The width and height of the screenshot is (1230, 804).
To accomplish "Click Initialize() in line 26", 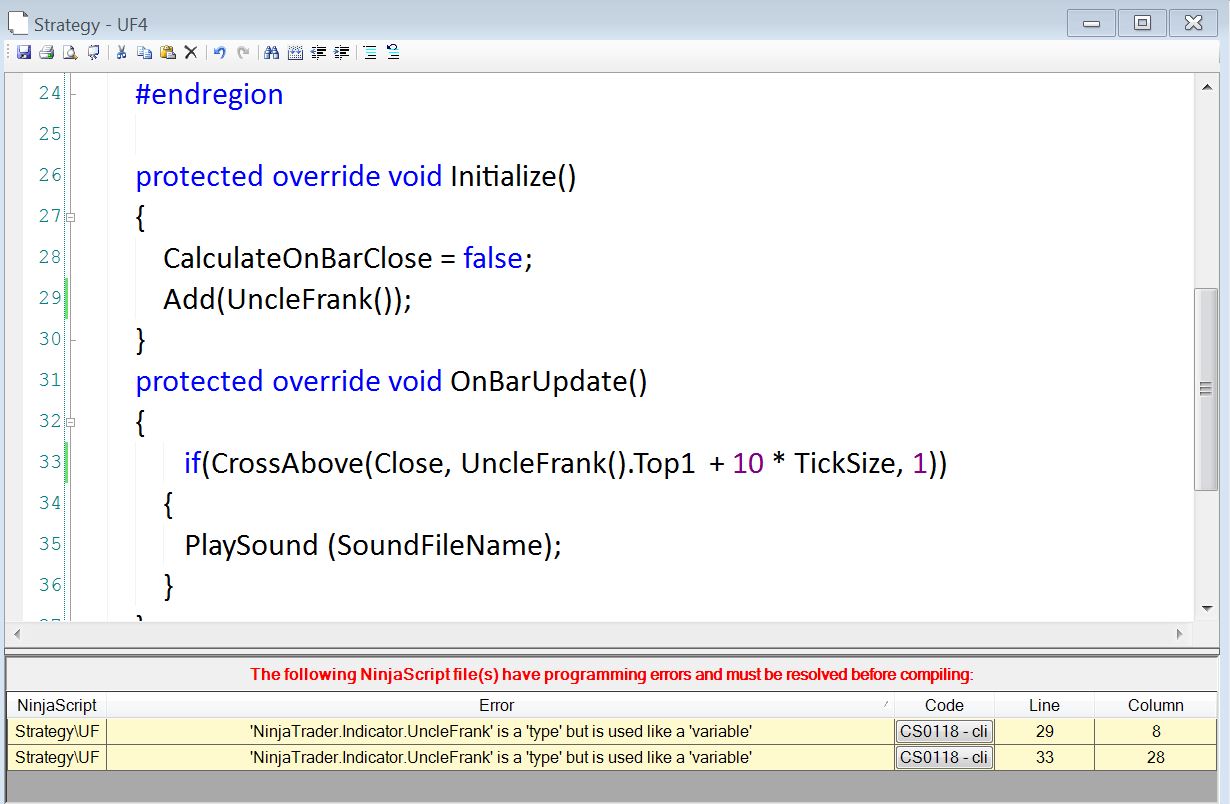I will [x=513, y=177].
